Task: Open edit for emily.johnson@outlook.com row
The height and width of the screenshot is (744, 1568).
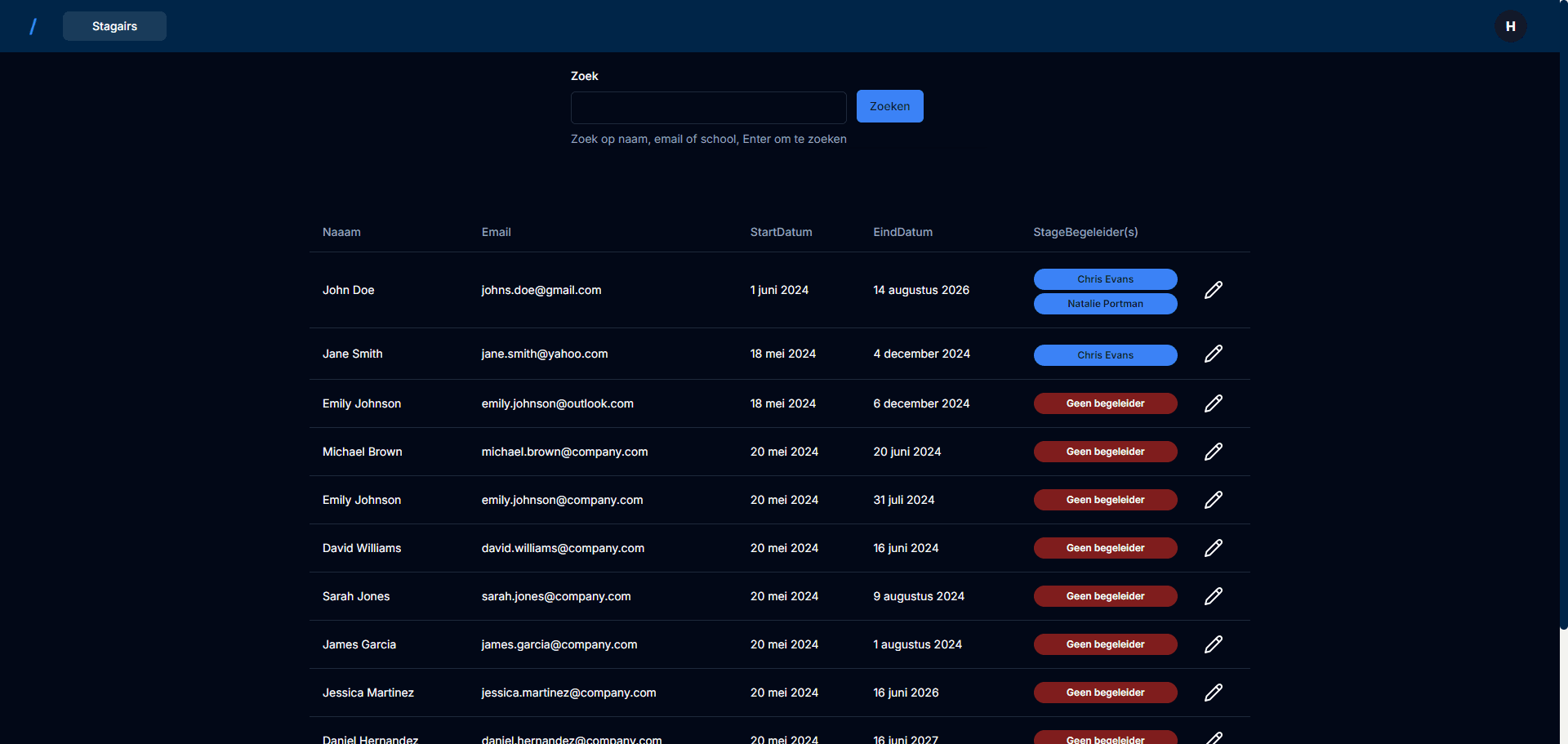Action: pyautogui.click(x=1213, y=403)
